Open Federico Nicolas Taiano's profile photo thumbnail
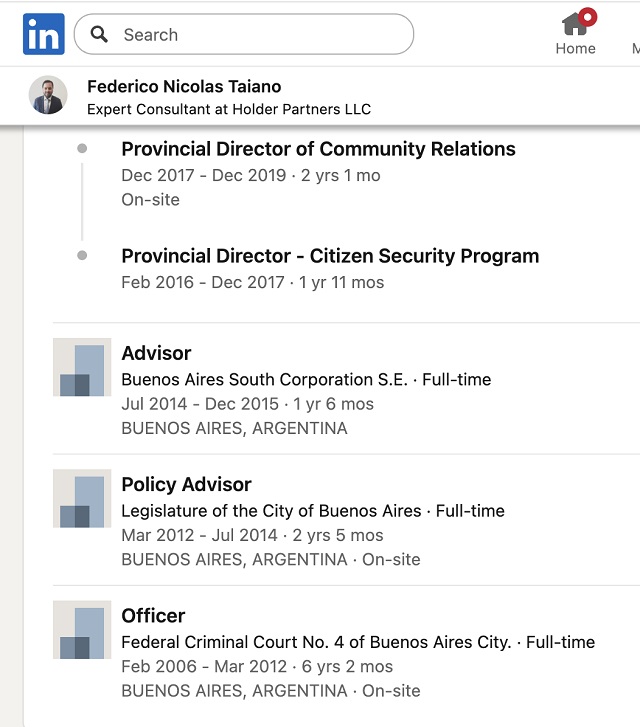The width and height of the screenshot is (640, 727). pyautogui.click(x=48, y=96)
